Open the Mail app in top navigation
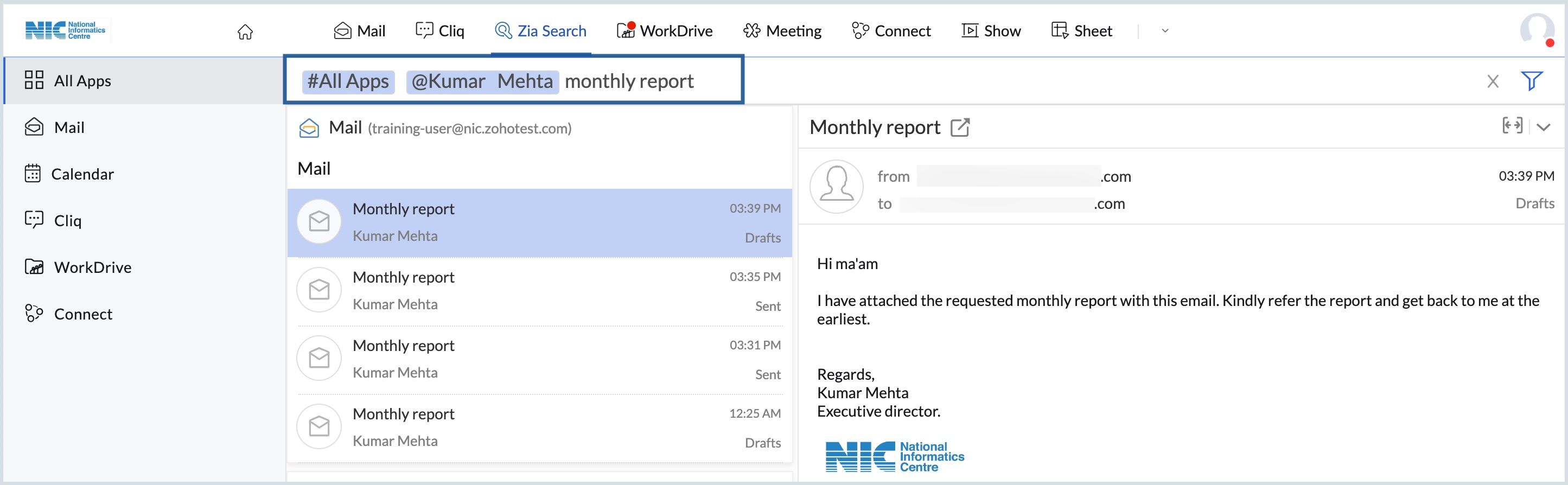The height and width of the screenshot is (485, 1568). pos(360,31)
